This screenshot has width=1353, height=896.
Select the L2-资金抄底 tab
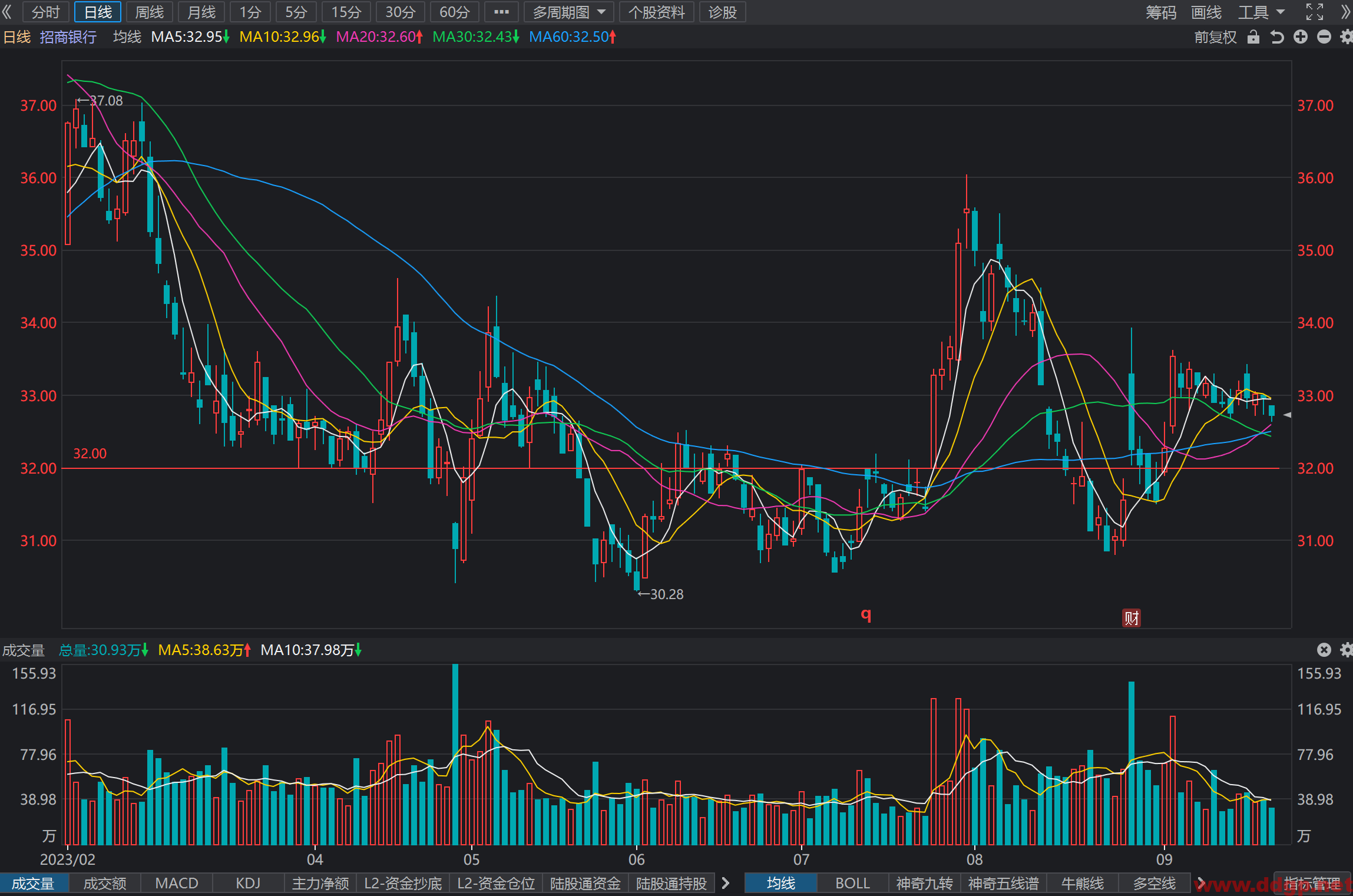click(x=403, y=884)
